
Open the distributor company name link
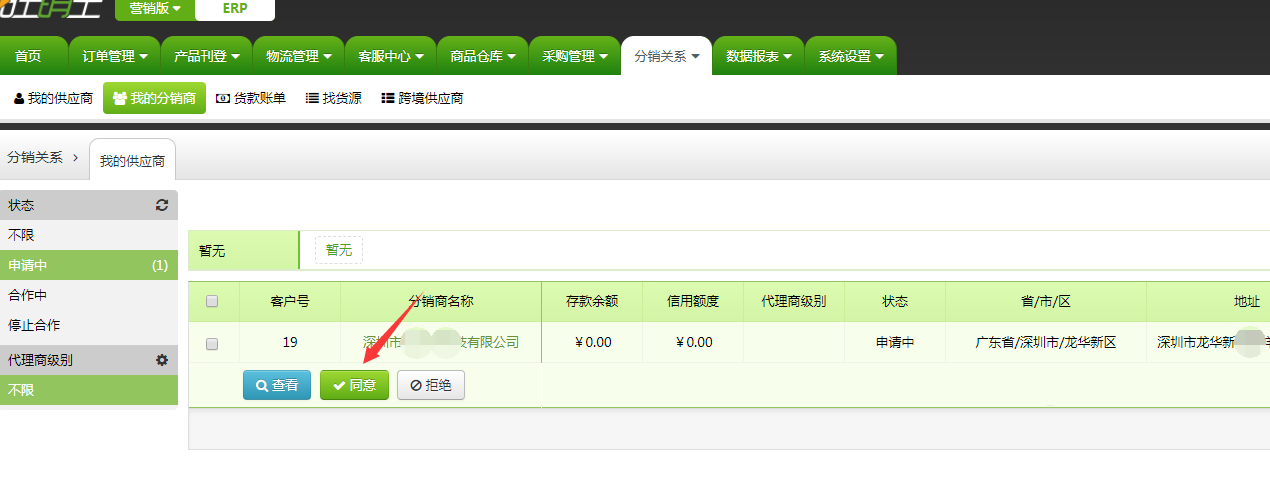coord(441,342)
